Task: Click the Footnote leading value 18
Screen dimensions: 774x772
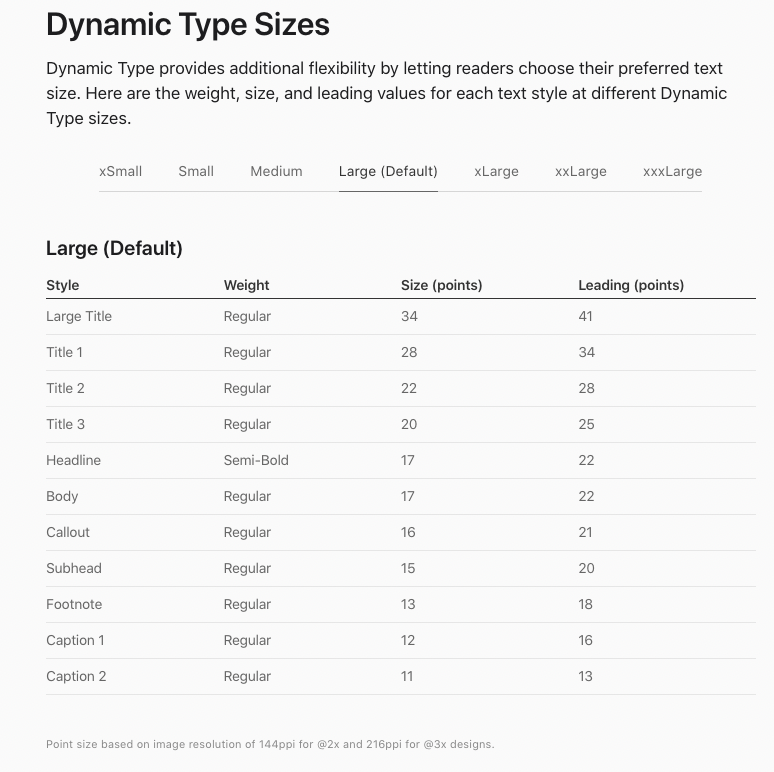Action: point(585,605)
